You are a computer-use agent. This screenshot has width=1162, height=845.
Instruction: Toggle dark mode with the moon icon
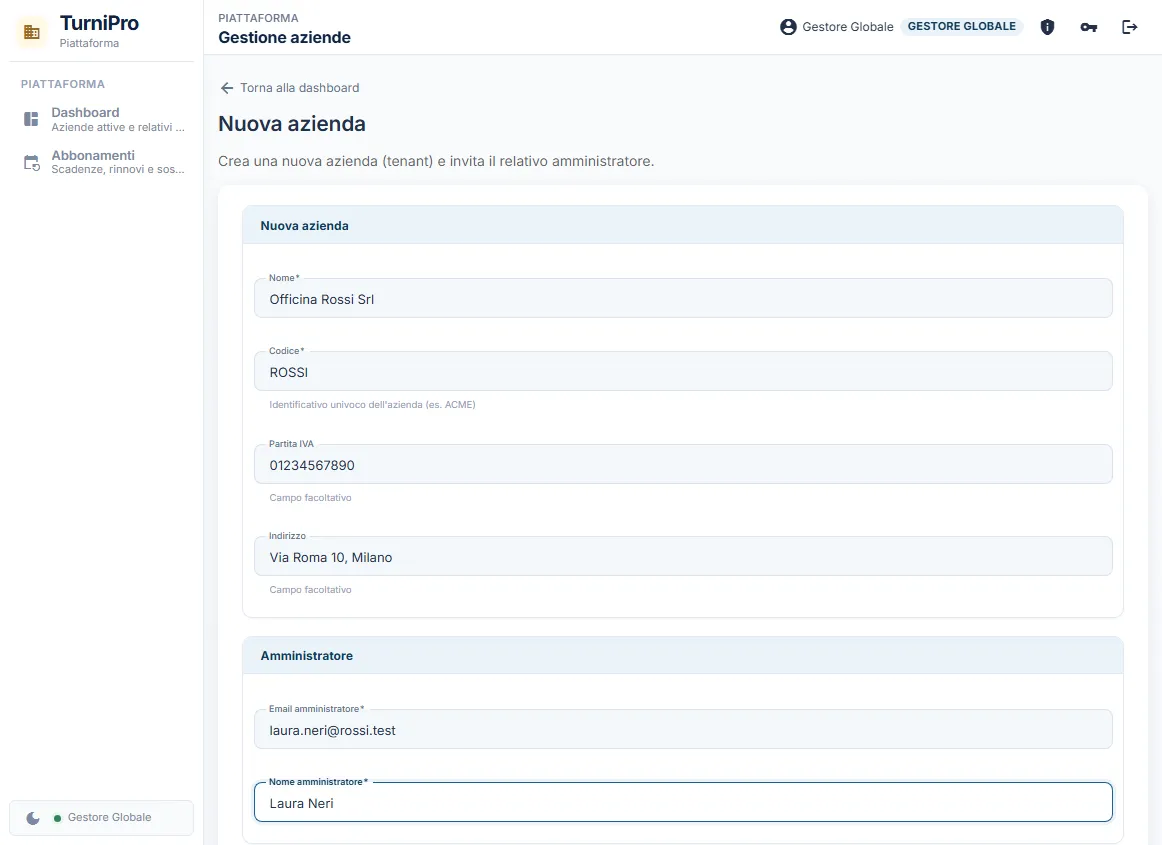point(33,818)
